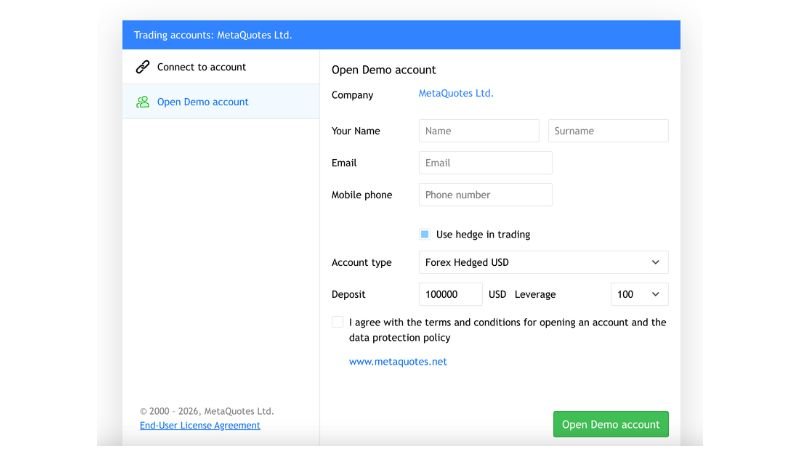This screenshot has height=450, width=800.
Task: Click the Trading accounts: MetaQuotes Ltd. title text
Action: [x=213, y=35]
